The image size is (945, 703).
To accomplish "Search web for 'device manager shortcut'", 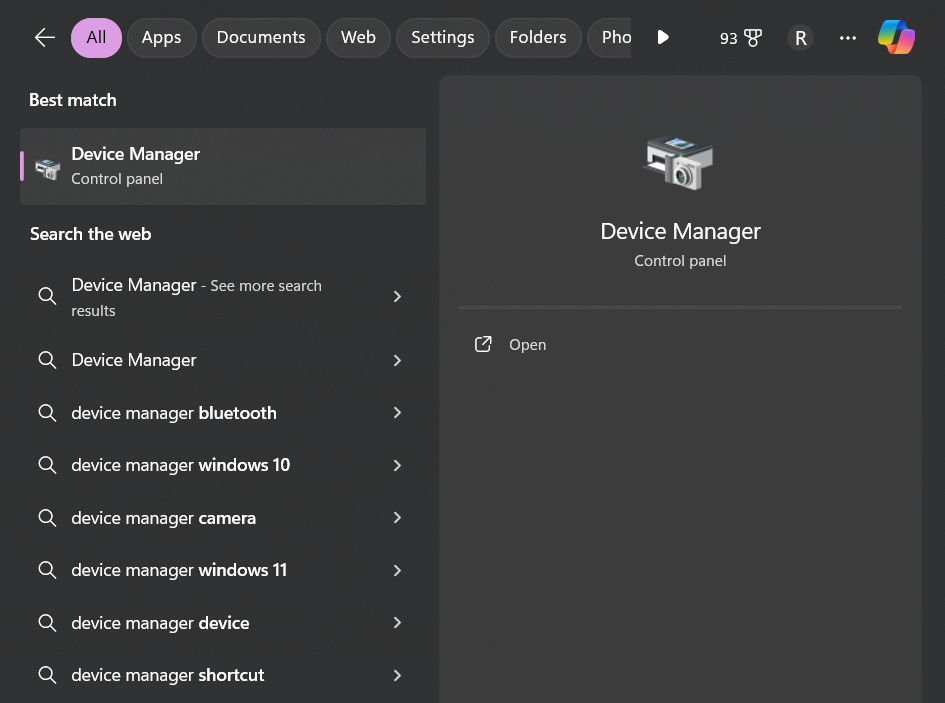I will [x=168, y=675].
